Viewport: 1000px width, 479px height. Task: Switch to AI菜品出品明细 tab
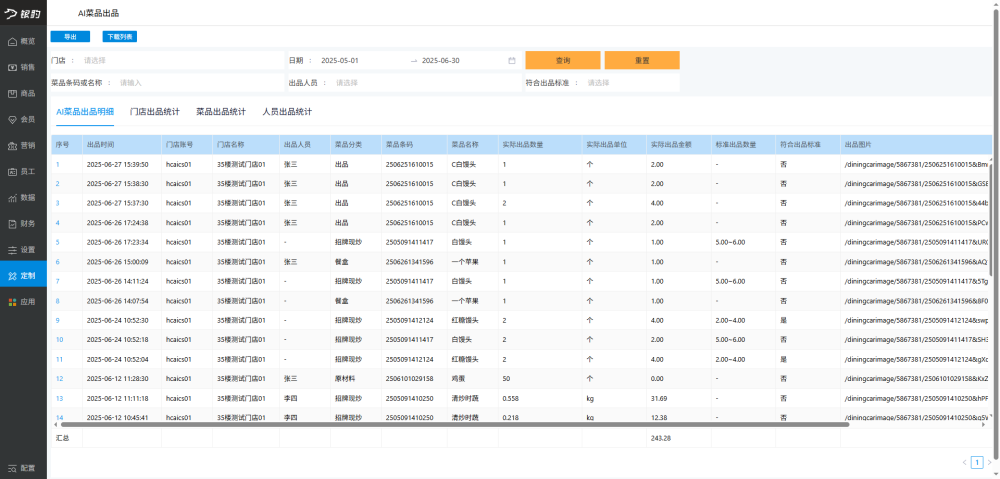[x=85, y=112]
